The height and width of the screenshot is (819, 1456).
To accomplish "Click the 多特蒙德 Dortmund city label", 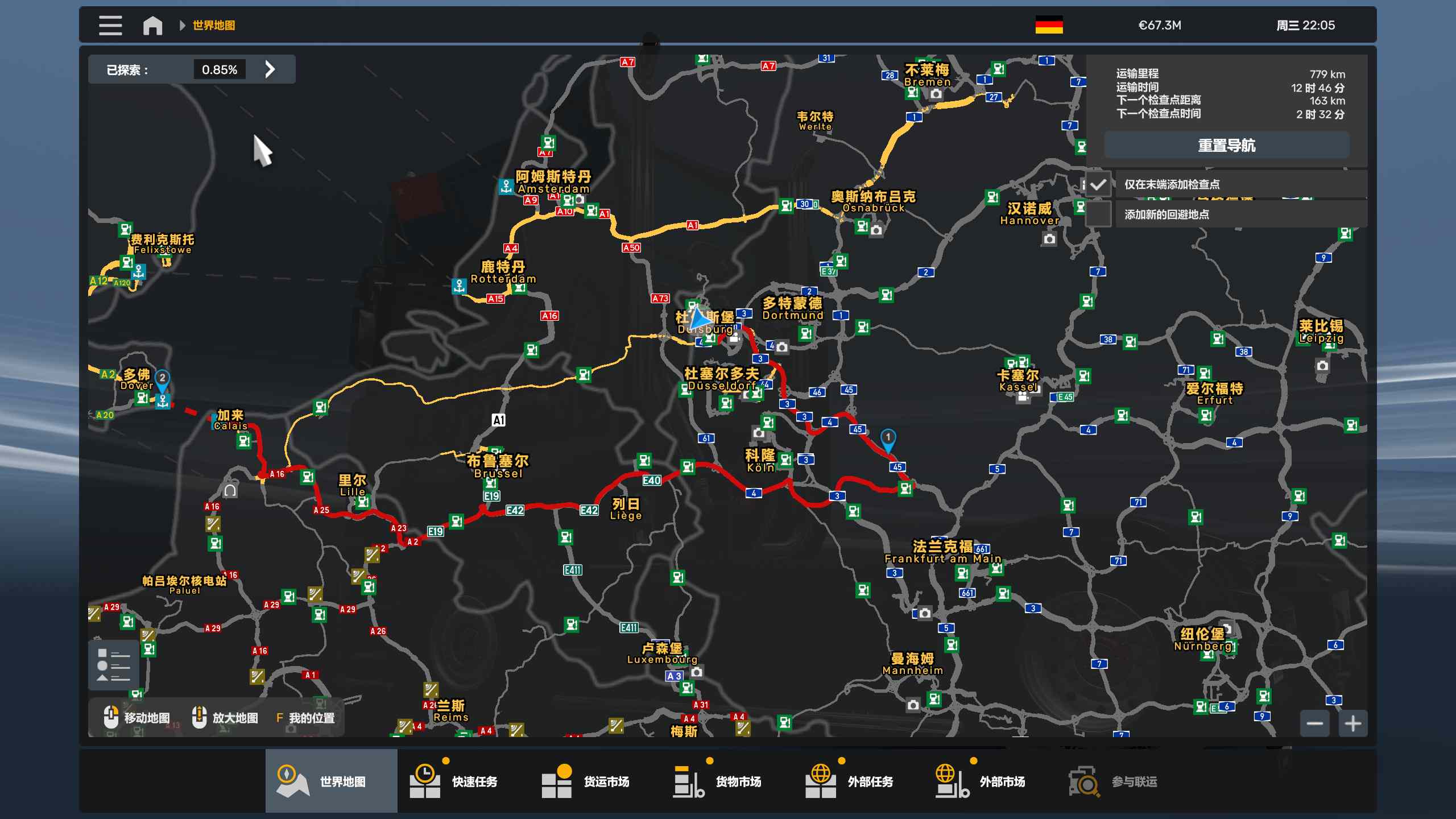I will [793, 309].
